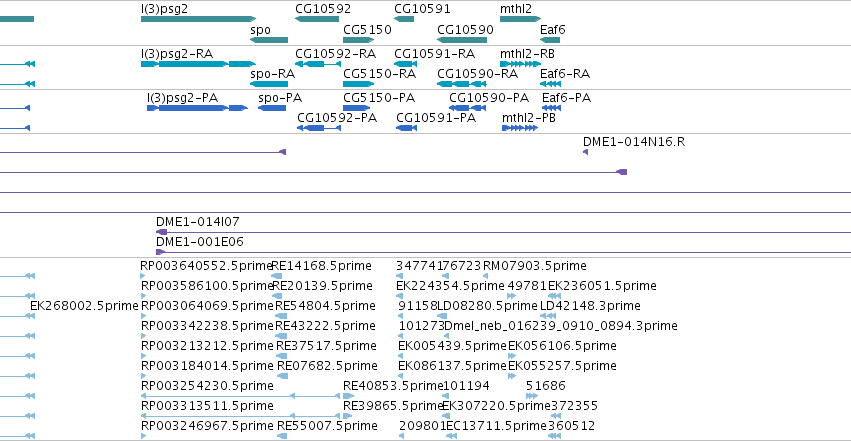Select the RP003254230.5prime EST label
The height and width of the screenshot is (441, 851).
[x=207, y=386]
